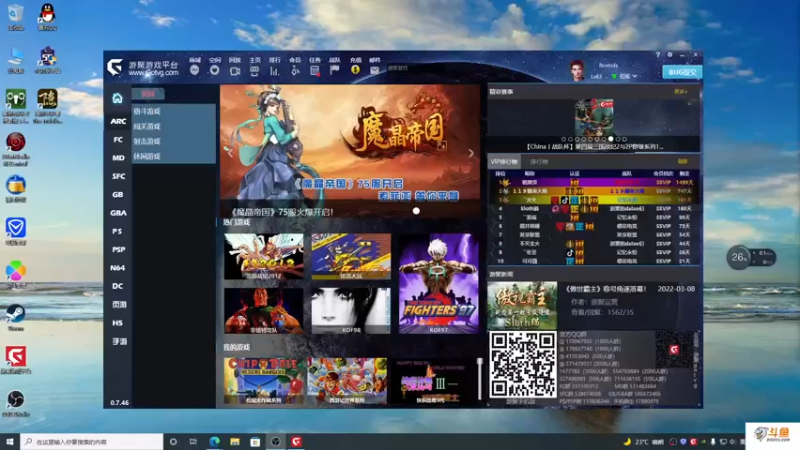Click the 刷新 link on the ranking panel
The width and height of the screenshot is (800, 450).
(x=683, y=162)
